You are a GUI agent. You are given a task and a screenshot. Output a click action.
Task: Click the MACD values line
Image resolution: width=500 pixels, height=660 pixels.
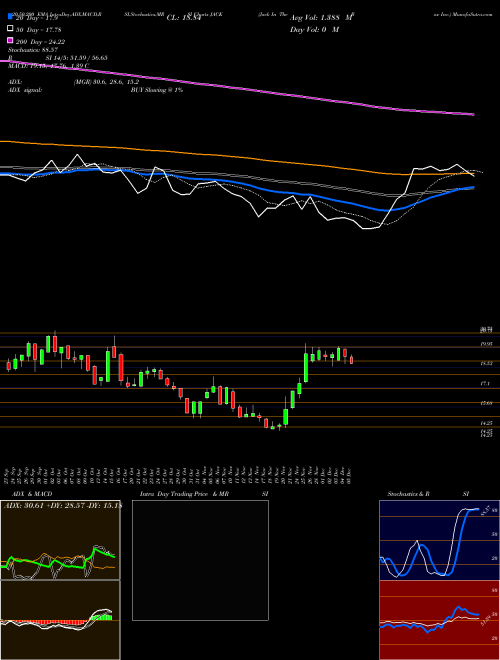tap(48, 66)
